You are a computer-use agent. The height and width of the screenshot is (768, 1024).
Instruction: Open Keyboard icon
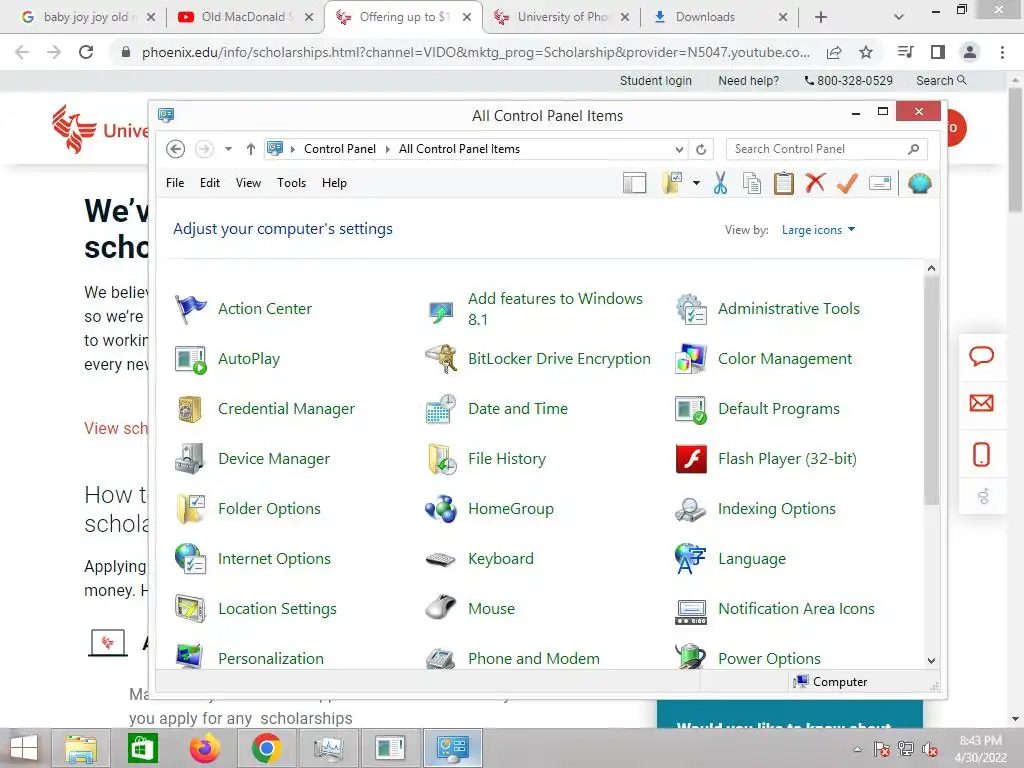tap(441, 560)
